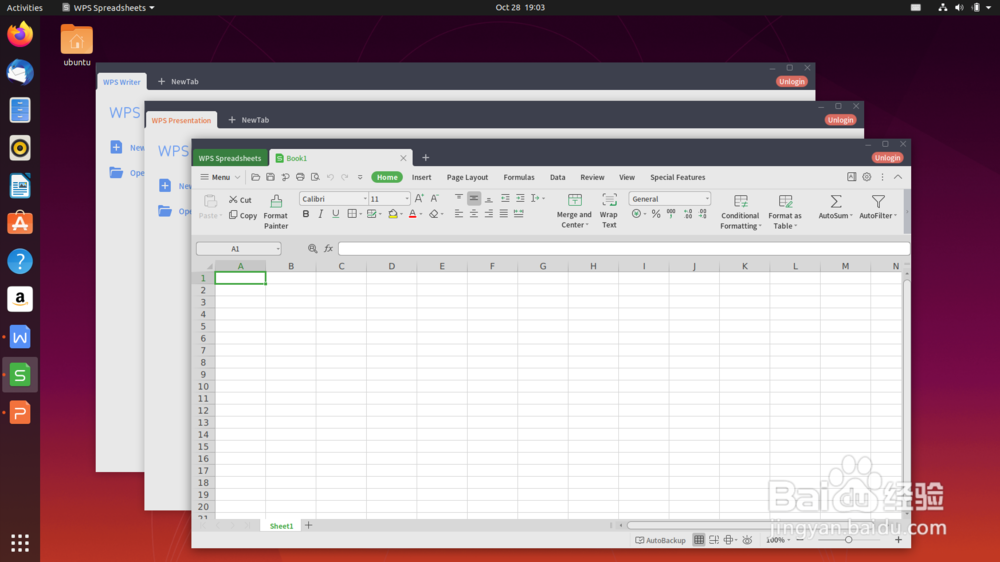Click the Open file icon in quick toolbar
Screen dimensions: 1000x562
click(x=255, y=177)
